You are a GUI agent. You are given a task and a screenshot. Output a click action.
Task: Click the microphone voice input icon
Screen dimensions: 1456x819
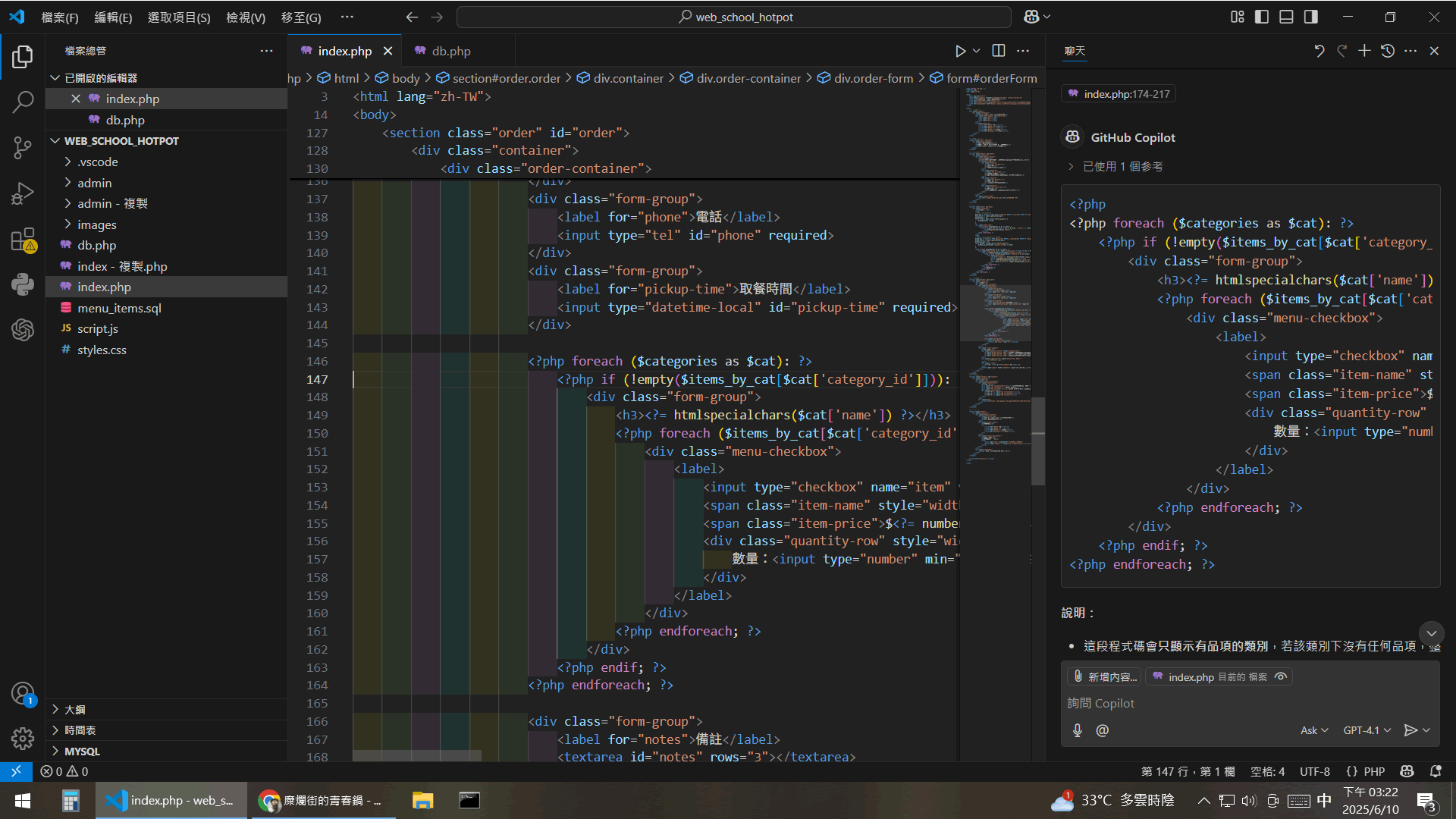click(x=1078, y=730)
